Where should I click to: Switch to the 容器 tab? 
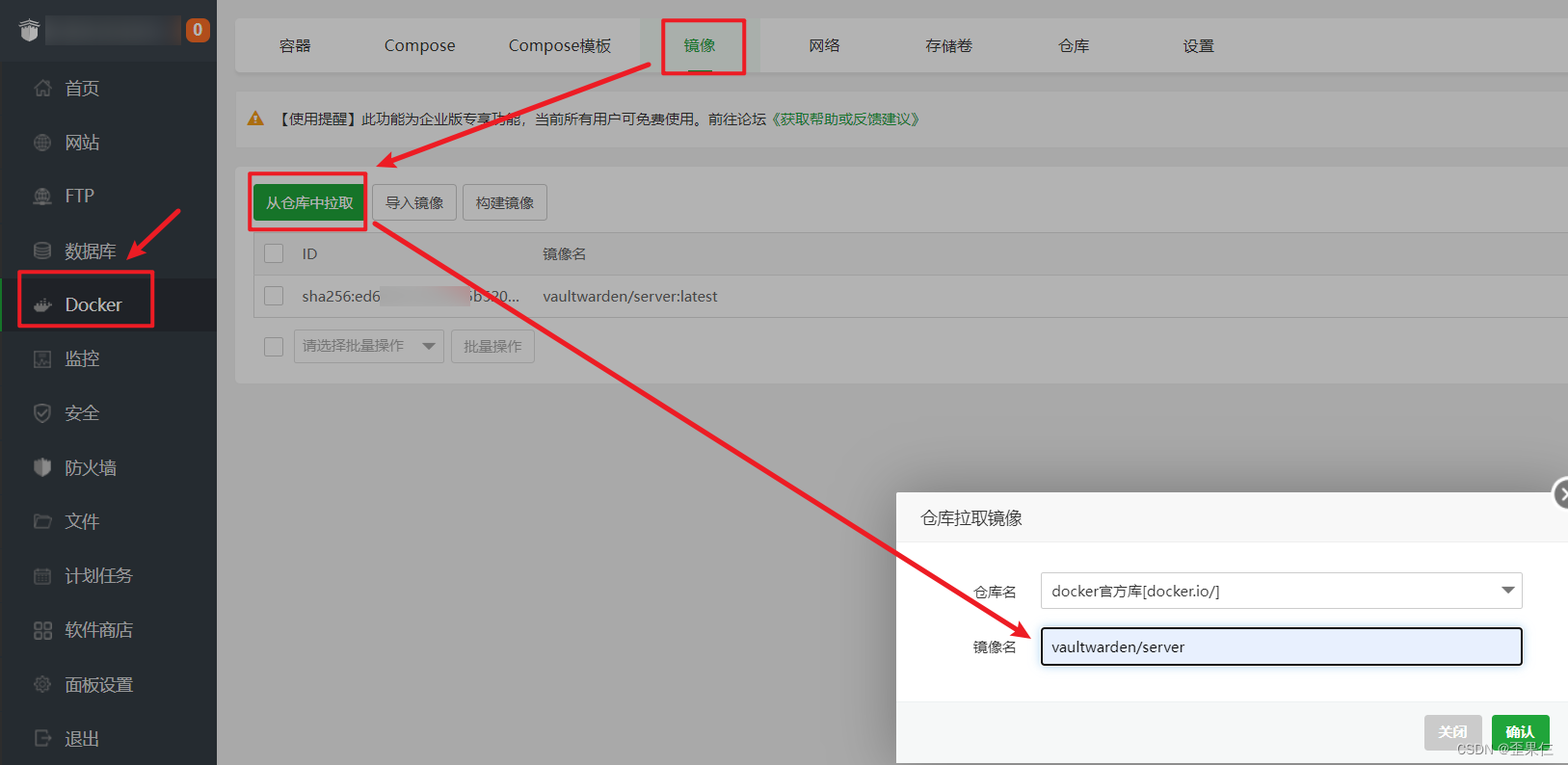[x=295, y=45]
